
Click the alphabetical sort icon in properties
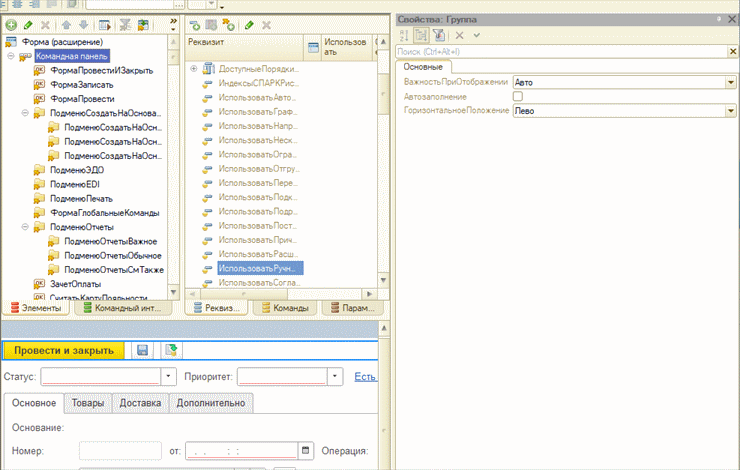click(404, 35)
